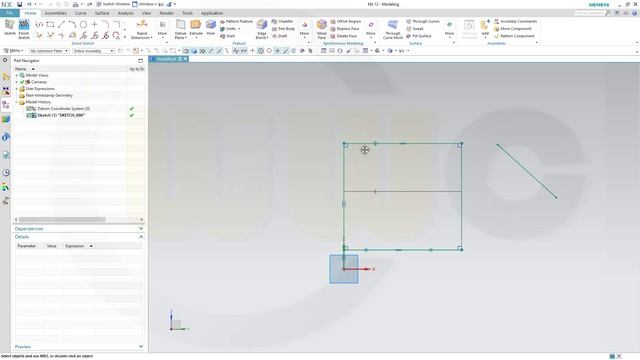
Task: Switch to the Analysis ribbon tab
Action: point(125,13)
